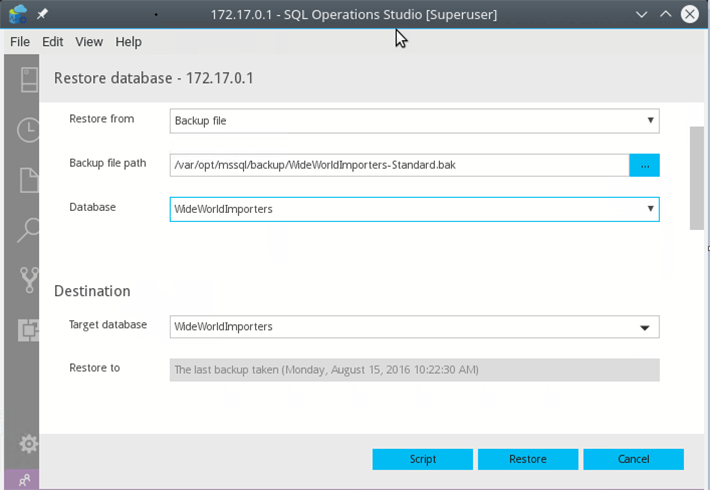
Task: Browse for backup file with ellipsis button
Action: 644,164
